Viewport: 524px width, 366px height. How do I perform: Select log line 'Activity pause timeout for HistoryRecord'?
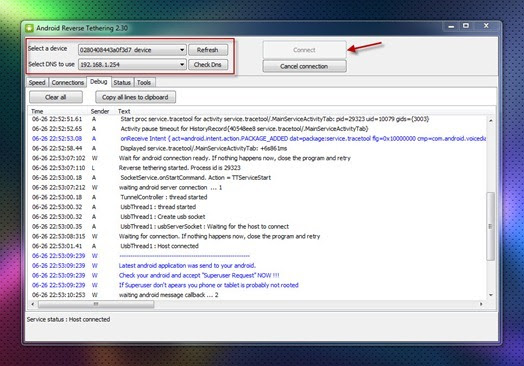pos(257,129)
